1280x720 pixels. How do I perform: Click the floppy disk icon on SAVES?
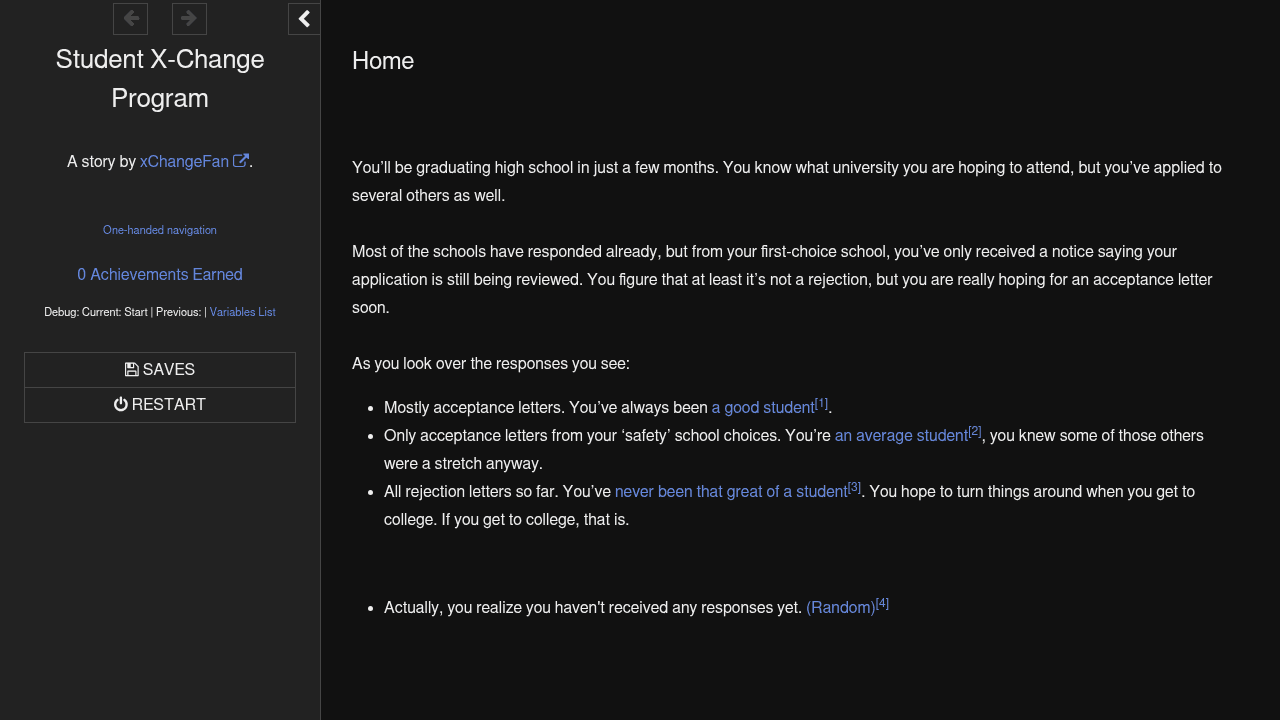(x=131, y=370)
